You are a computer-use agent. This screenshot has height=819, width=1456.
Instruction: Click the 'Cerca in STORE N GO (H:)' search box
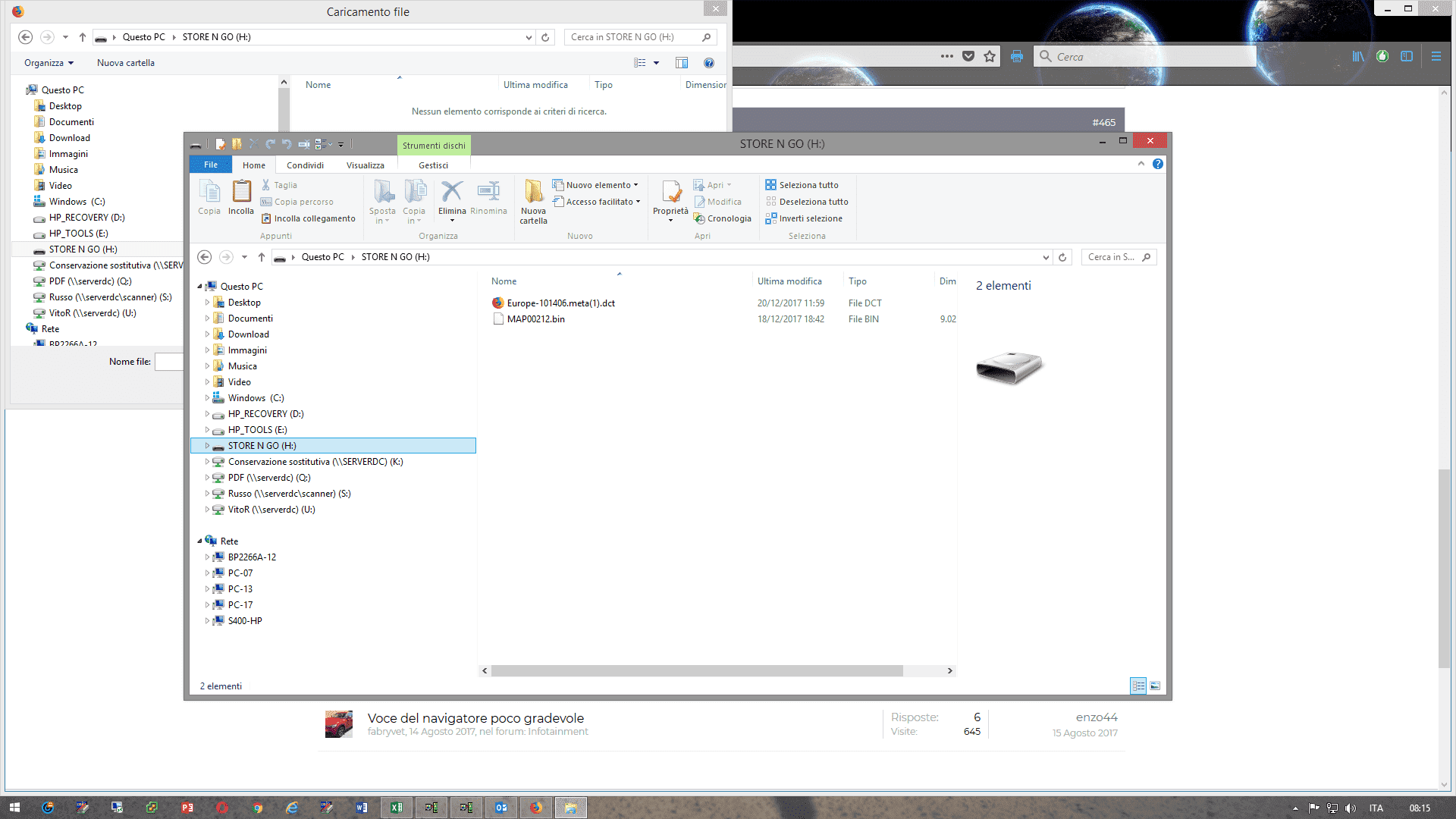[x=639, y=37]
